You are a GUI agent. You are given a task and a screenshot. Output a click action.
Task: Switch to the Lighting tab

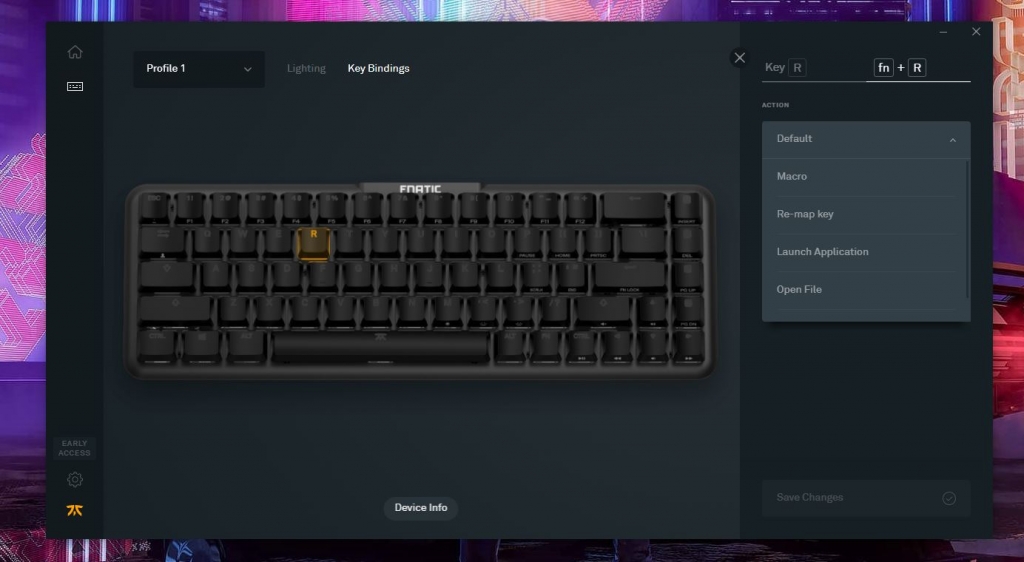(x=306, y=69)
